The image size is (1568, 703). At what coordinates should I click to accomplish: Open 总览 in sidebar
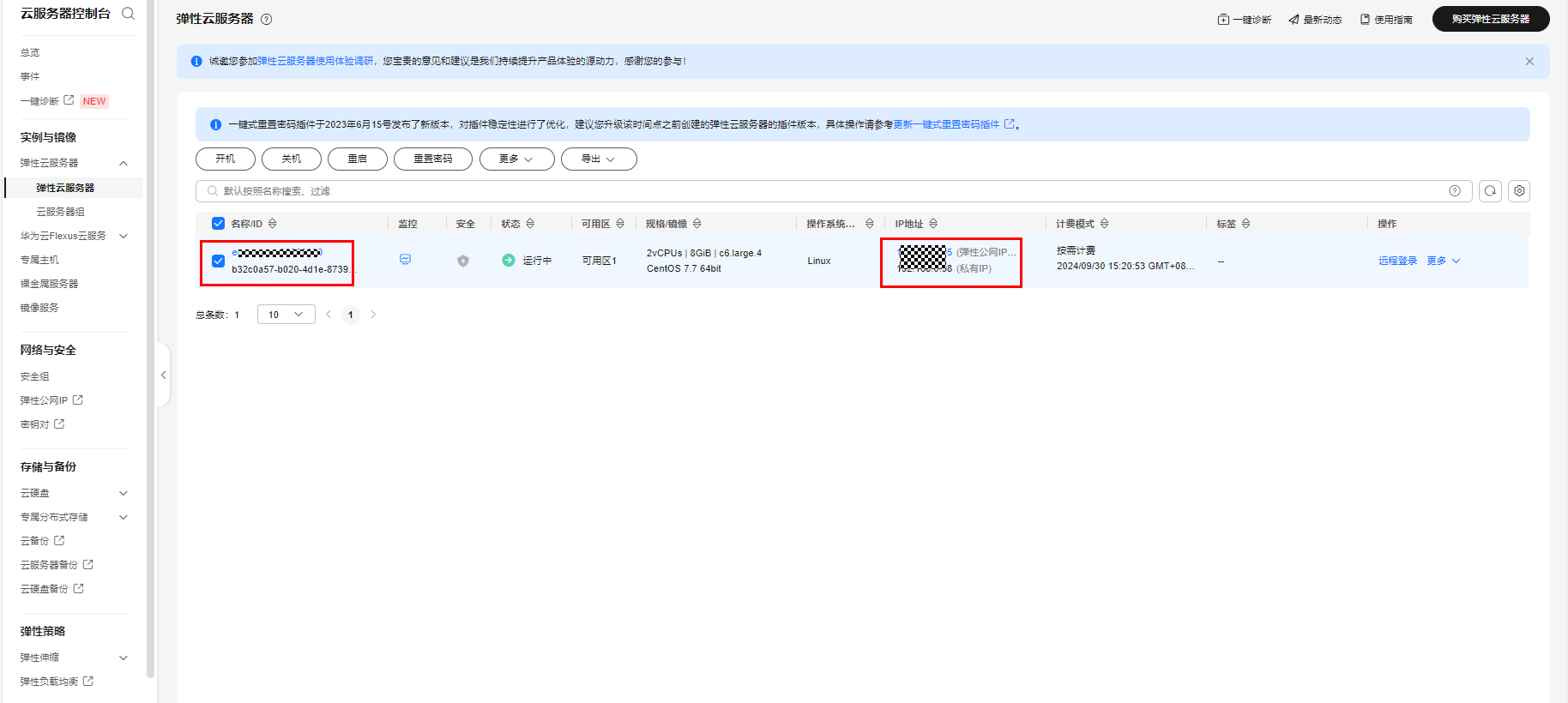pos(30,52)
